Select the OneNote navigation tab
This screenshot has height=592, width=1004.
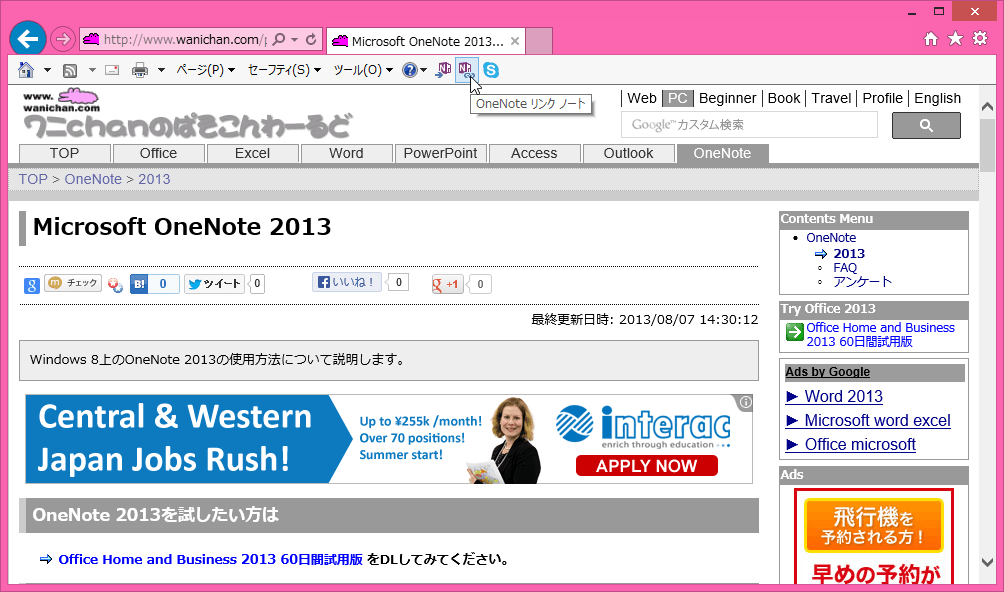pos(722,154)
